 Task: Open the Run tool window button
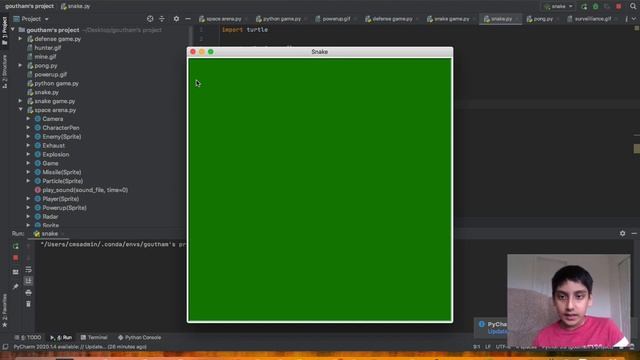tap(61, 338)
